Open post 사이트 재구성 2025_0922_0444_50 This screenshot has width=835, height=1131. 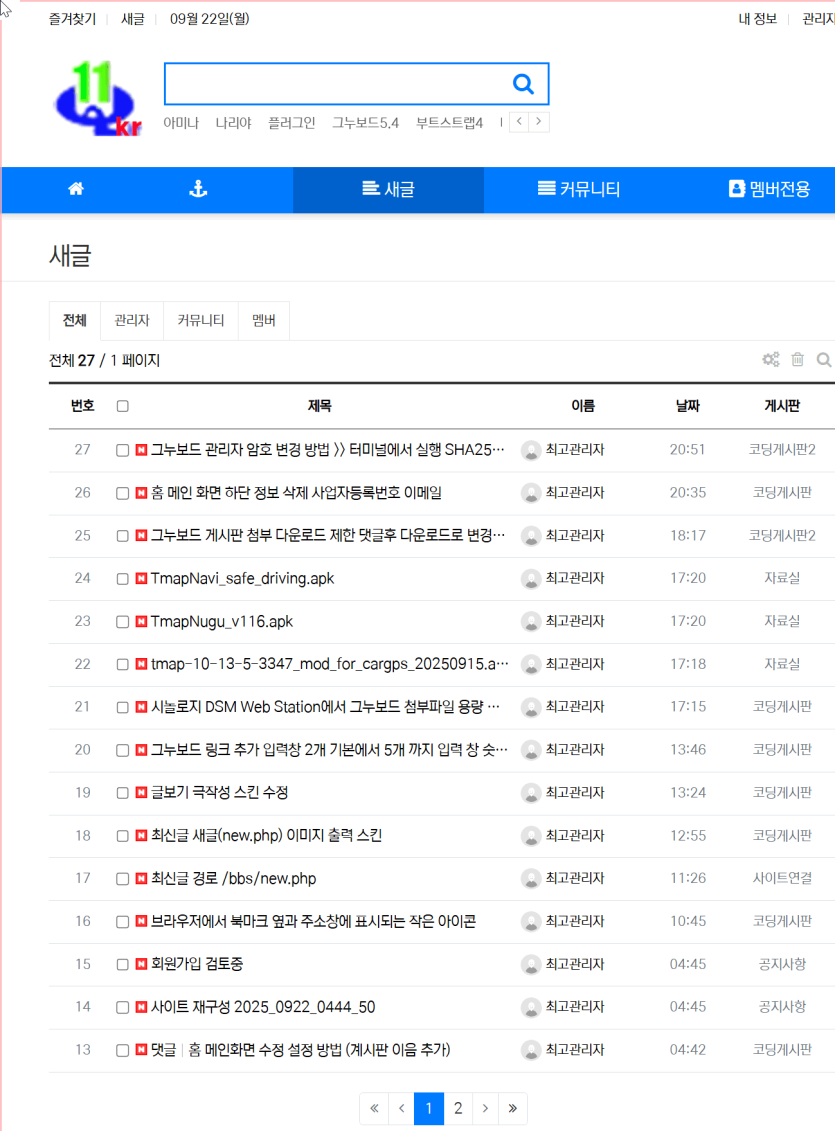pos(263,1007)
